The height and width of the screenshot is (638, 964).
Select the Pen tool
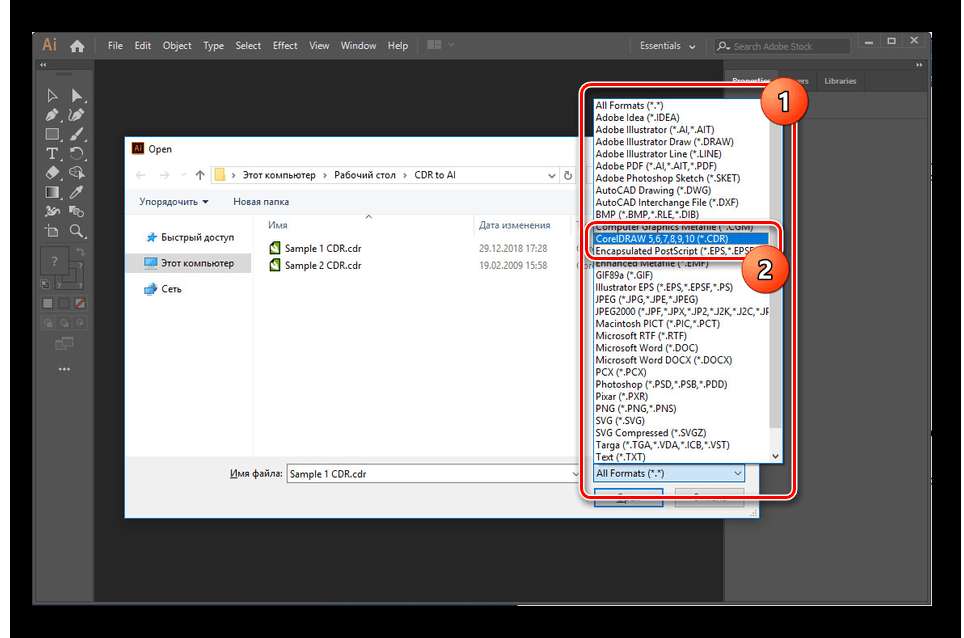(52, 115)
